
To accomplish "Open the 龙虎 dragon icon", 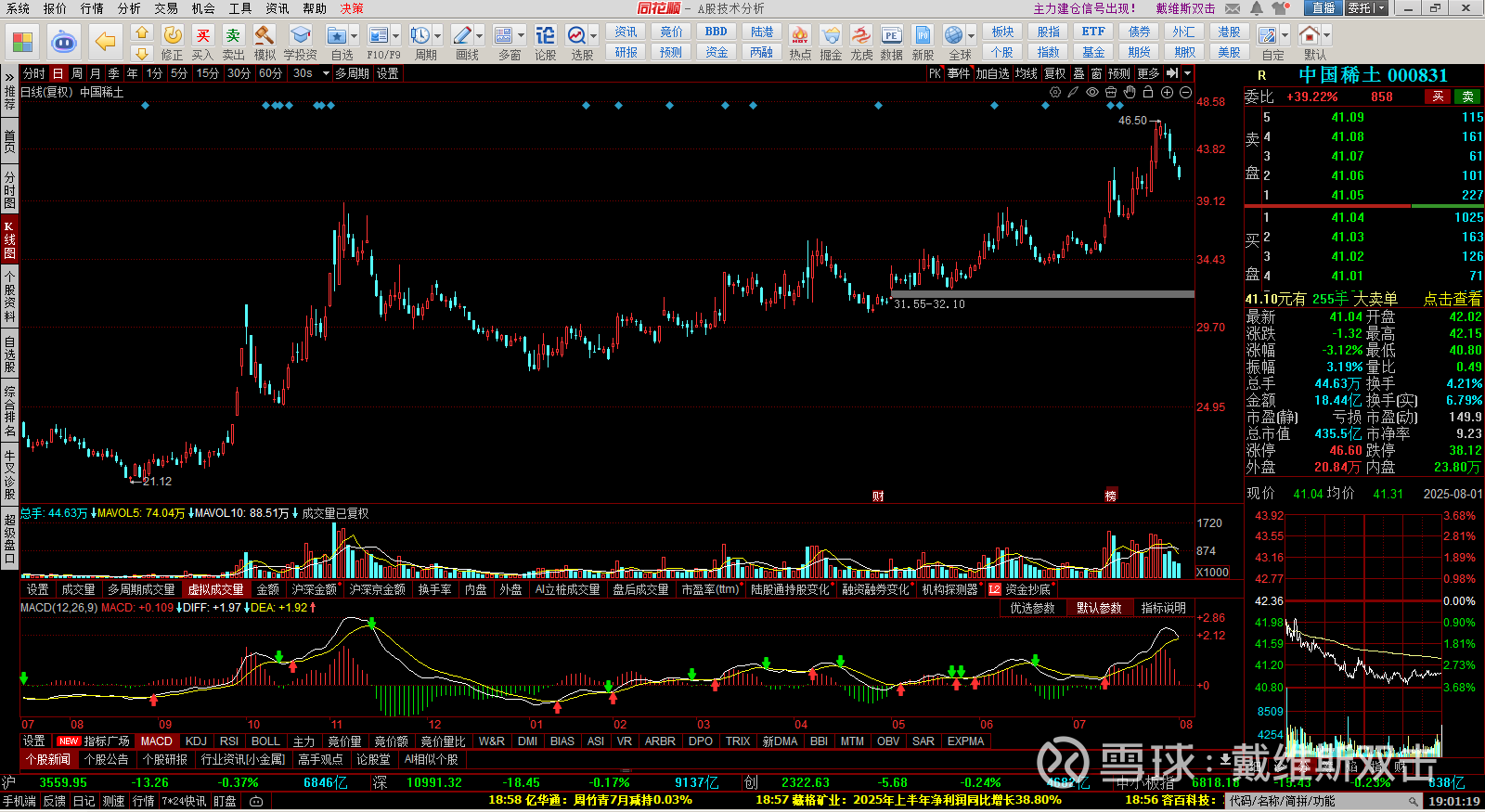I will 861,35.
